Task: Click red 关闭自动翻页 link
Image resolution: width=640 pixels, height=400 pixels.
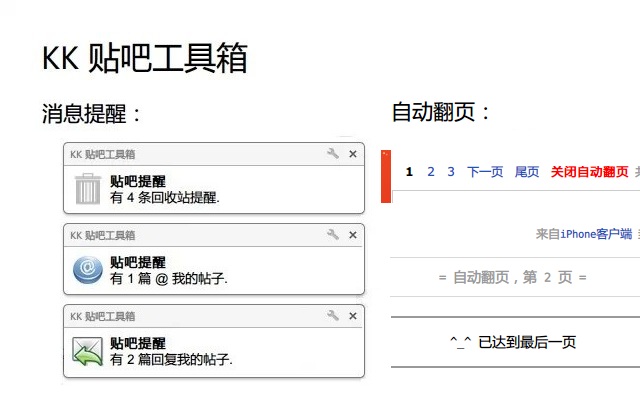Action: [589, 172]
